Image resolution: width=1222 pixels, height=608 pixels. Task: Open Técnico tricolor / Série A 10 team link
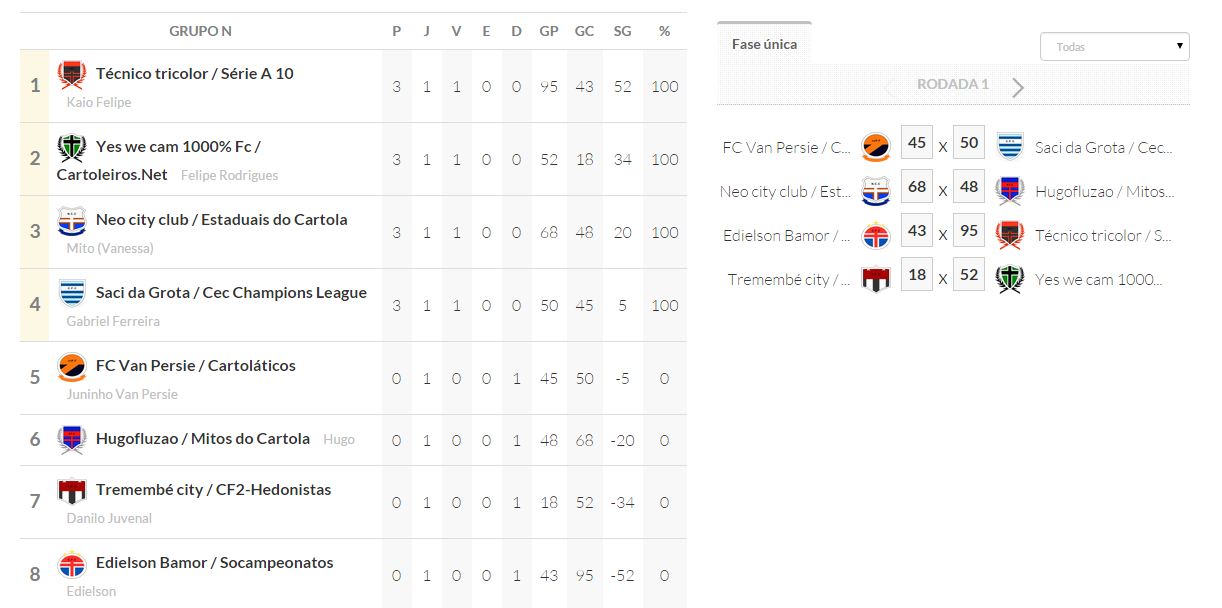tap(195, 73)
